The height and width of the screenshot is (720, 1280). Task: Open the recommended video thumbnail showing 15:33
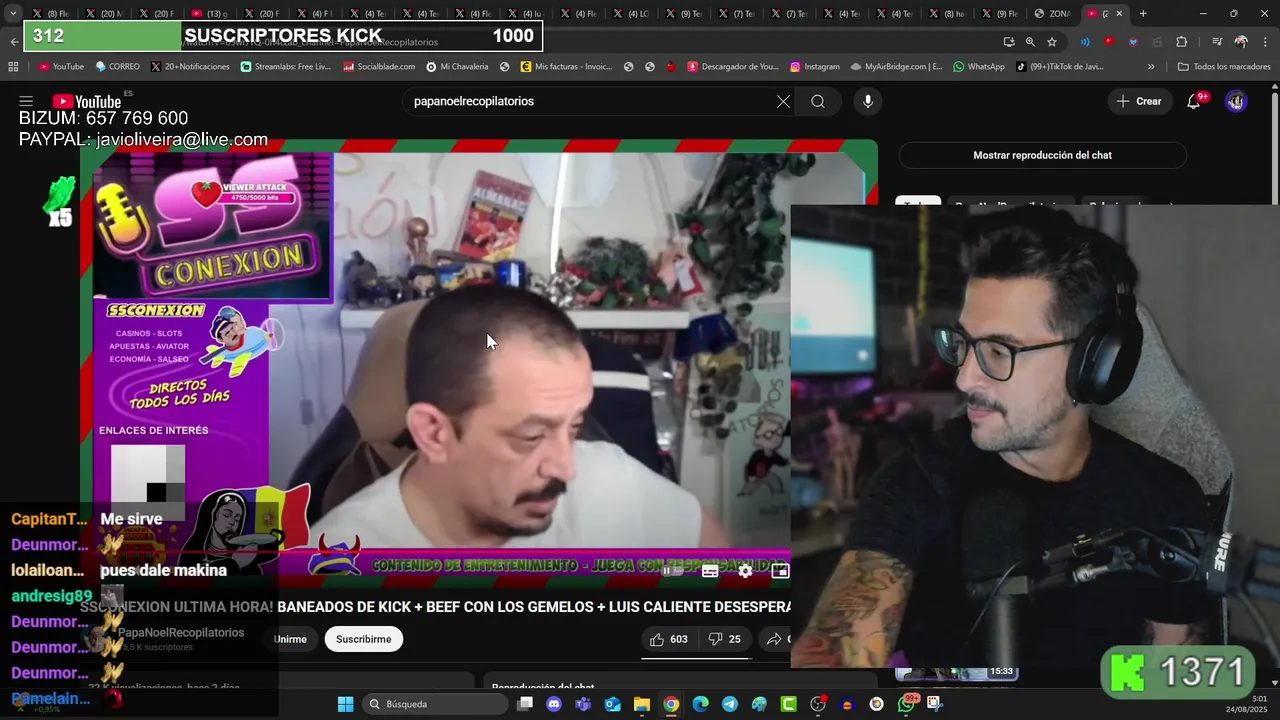coord(956,674)
